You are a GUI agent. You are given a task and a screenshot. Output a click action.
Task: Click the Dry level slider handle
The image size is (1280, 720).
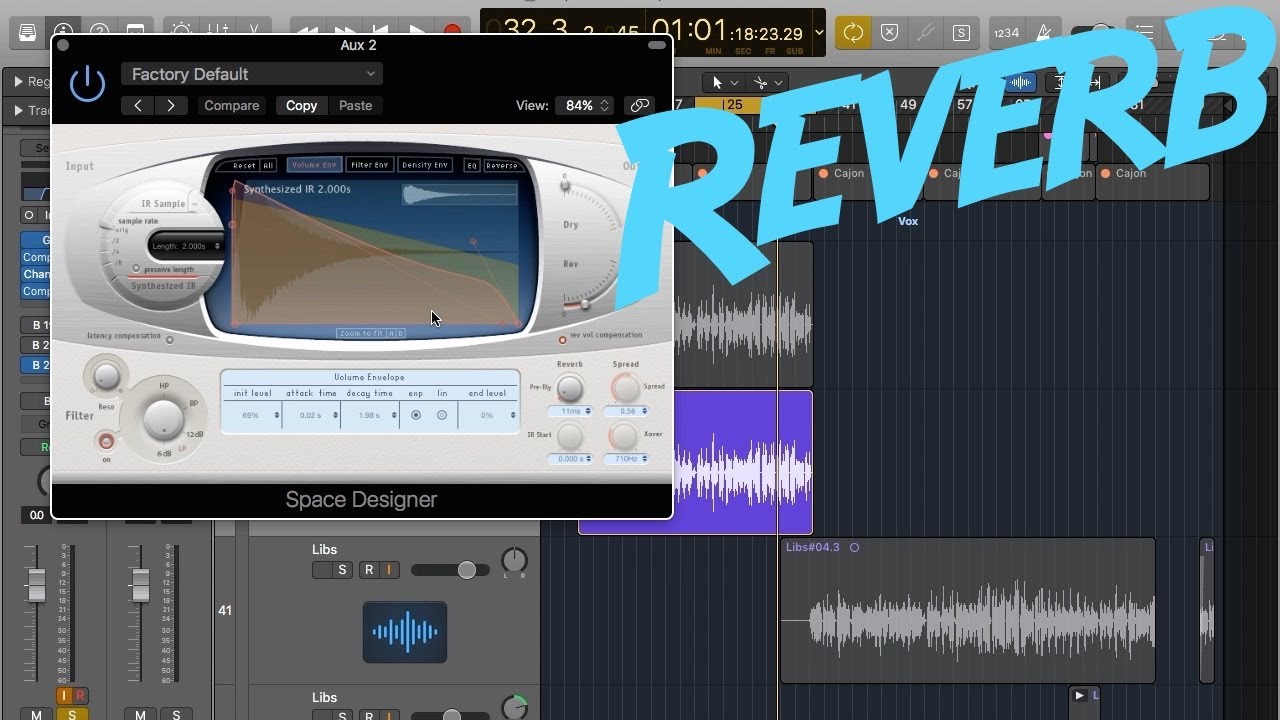click(x=565, y=185)
